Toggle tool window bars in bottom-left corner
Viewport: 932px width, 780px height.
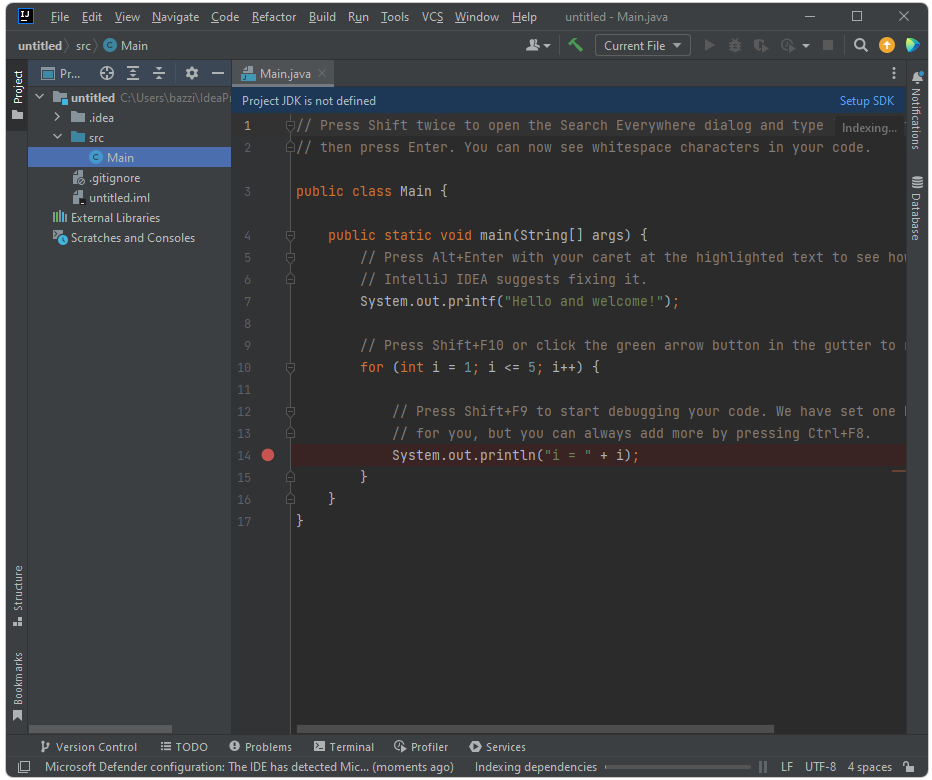(24, 767)
